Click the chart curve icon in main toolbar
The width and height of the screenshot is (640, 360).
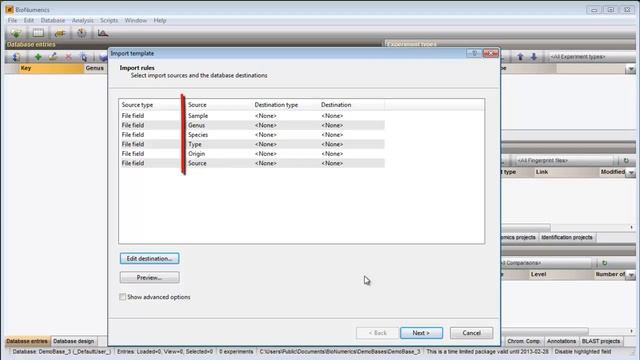[x=102, y=33]
